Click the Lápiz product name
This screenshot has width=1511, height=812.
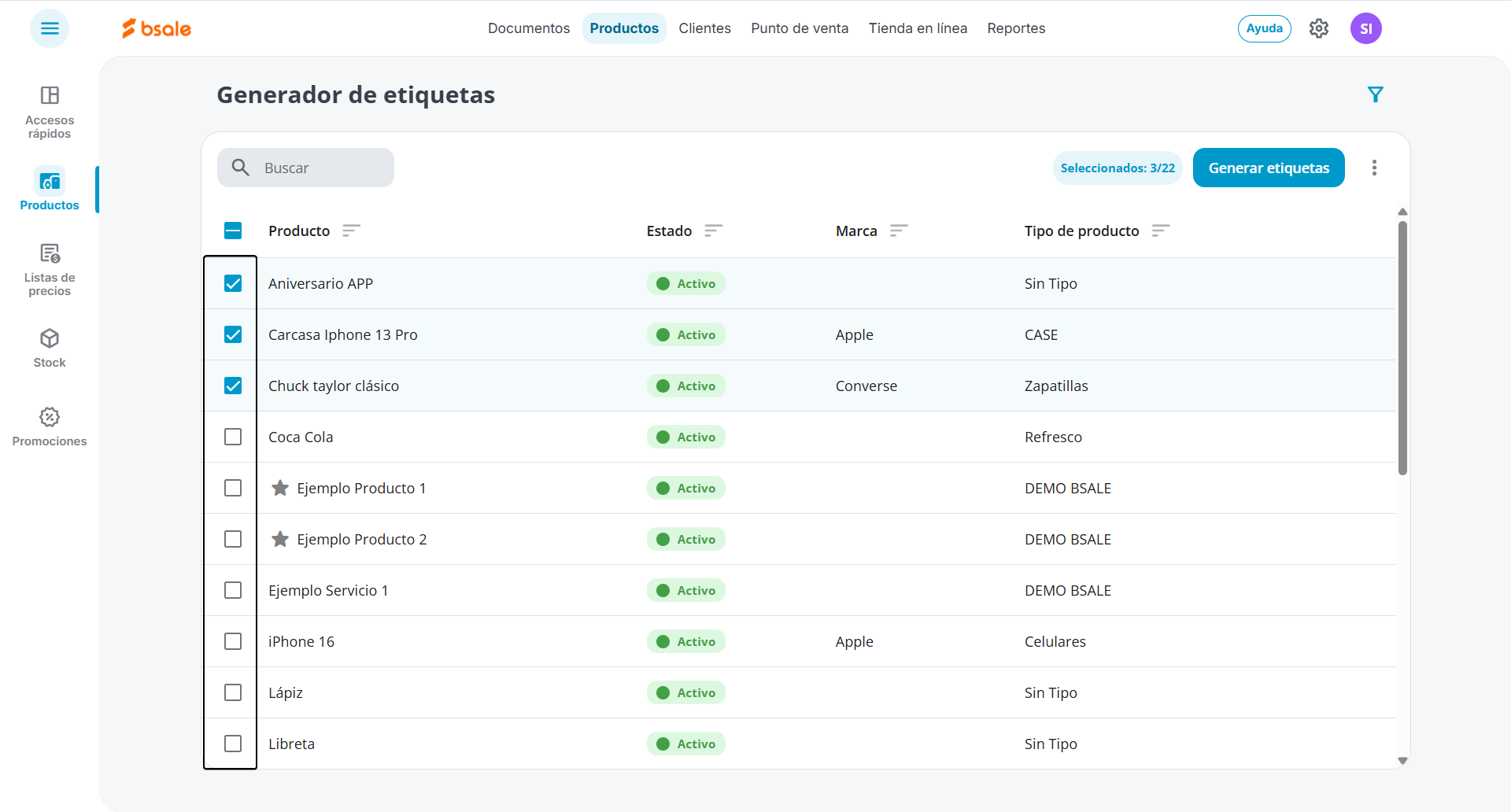(x=286, y=692)
